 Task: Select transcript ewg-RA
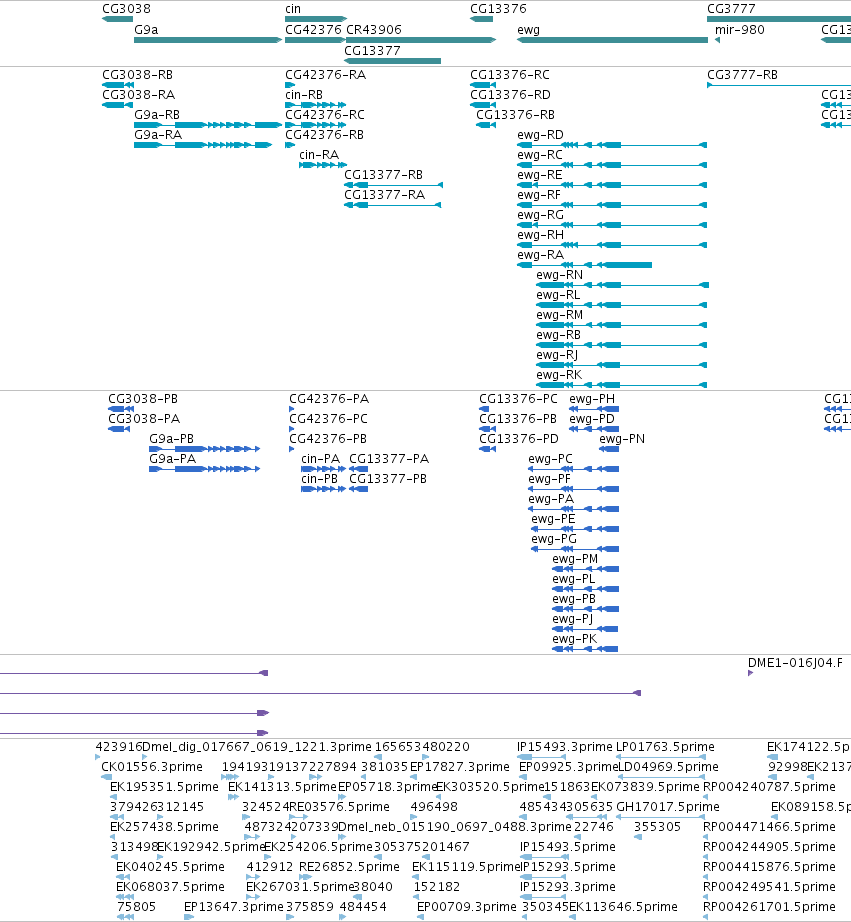(540, 255)
